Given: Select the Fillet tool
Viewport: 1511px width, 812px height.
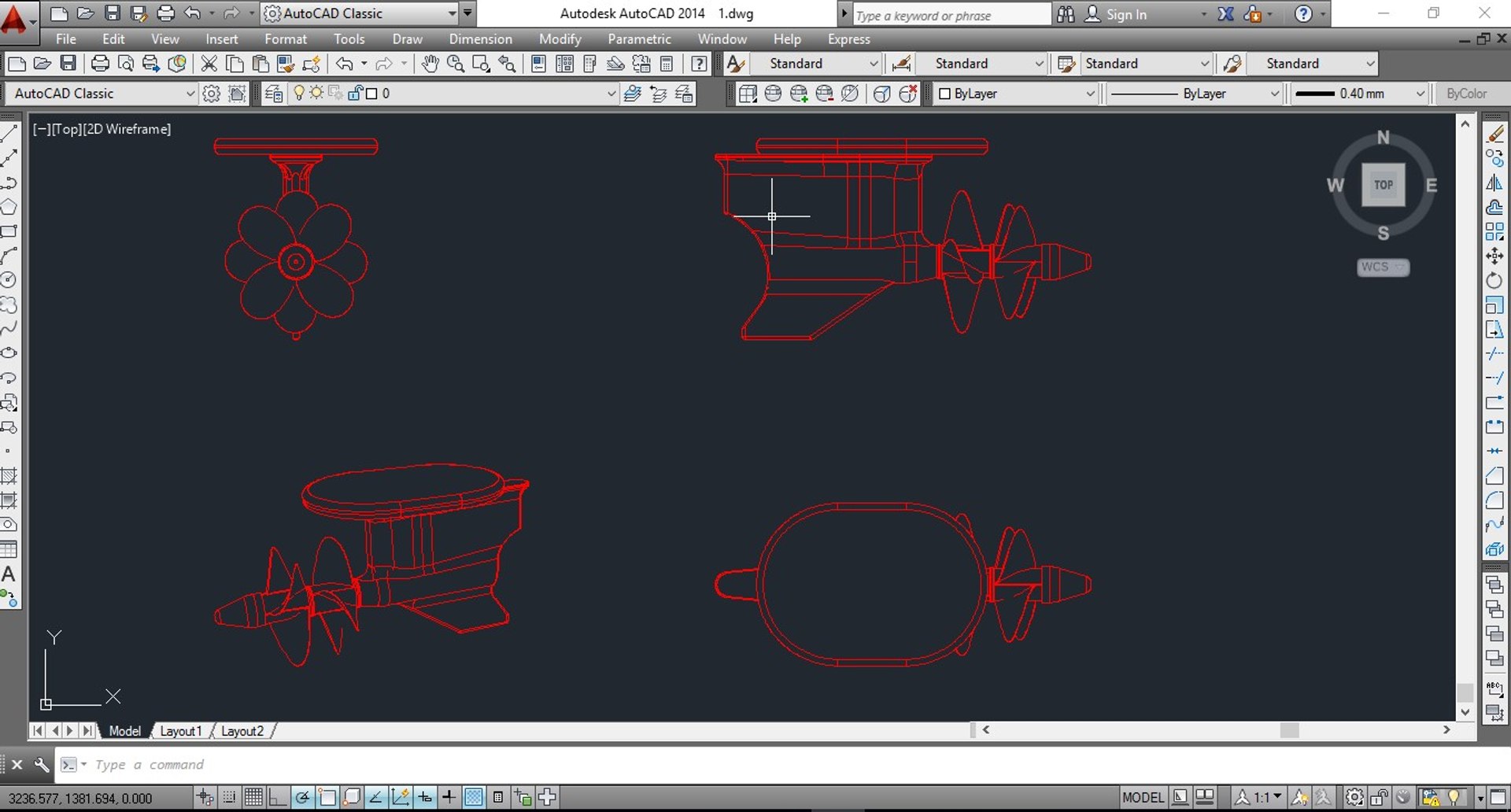Looking at the screenshot, I should click(x=1495, y=500).
